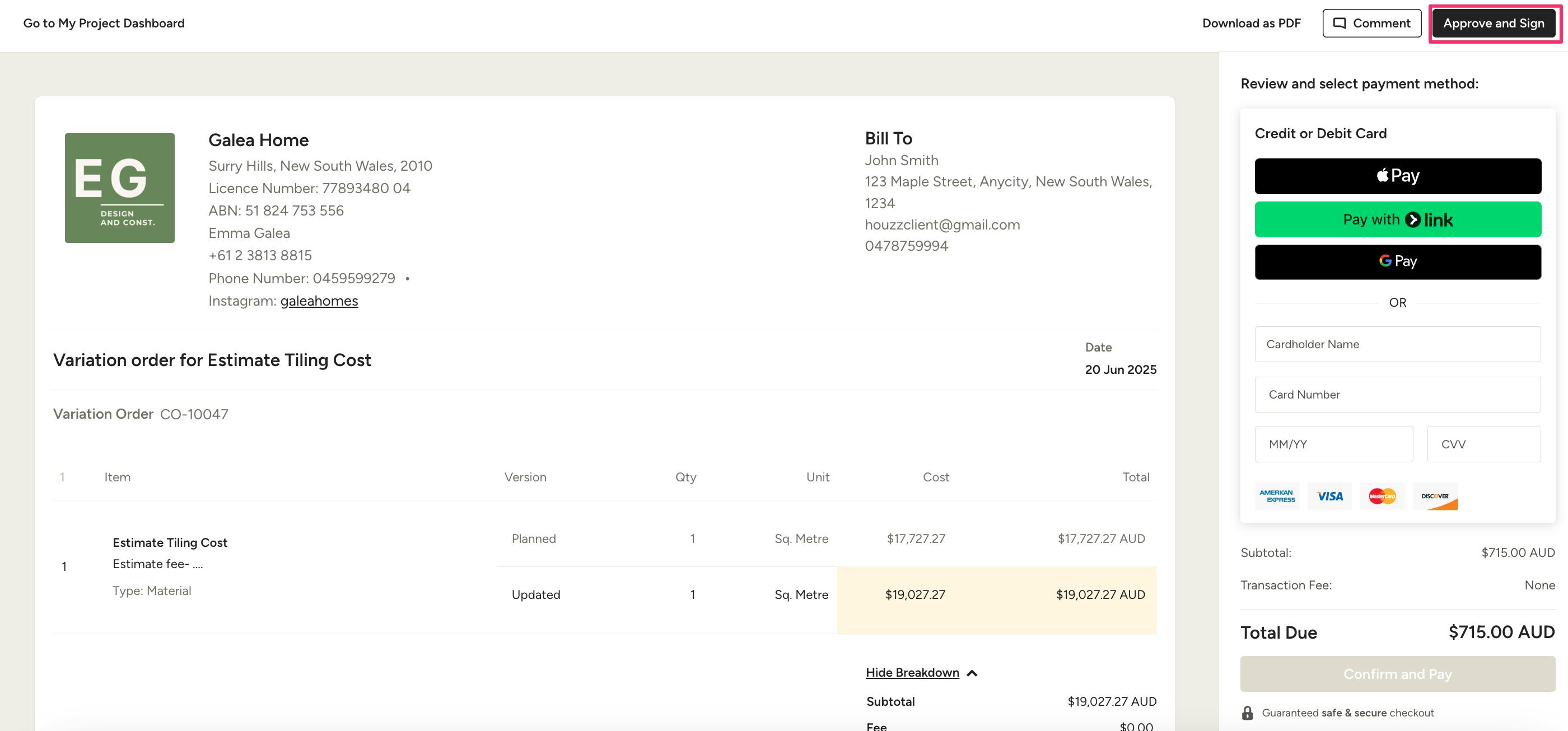This screenshot has width=1568, height=731.
Task: Click the MM/YY expiry field
Action: coord(1333,444)
